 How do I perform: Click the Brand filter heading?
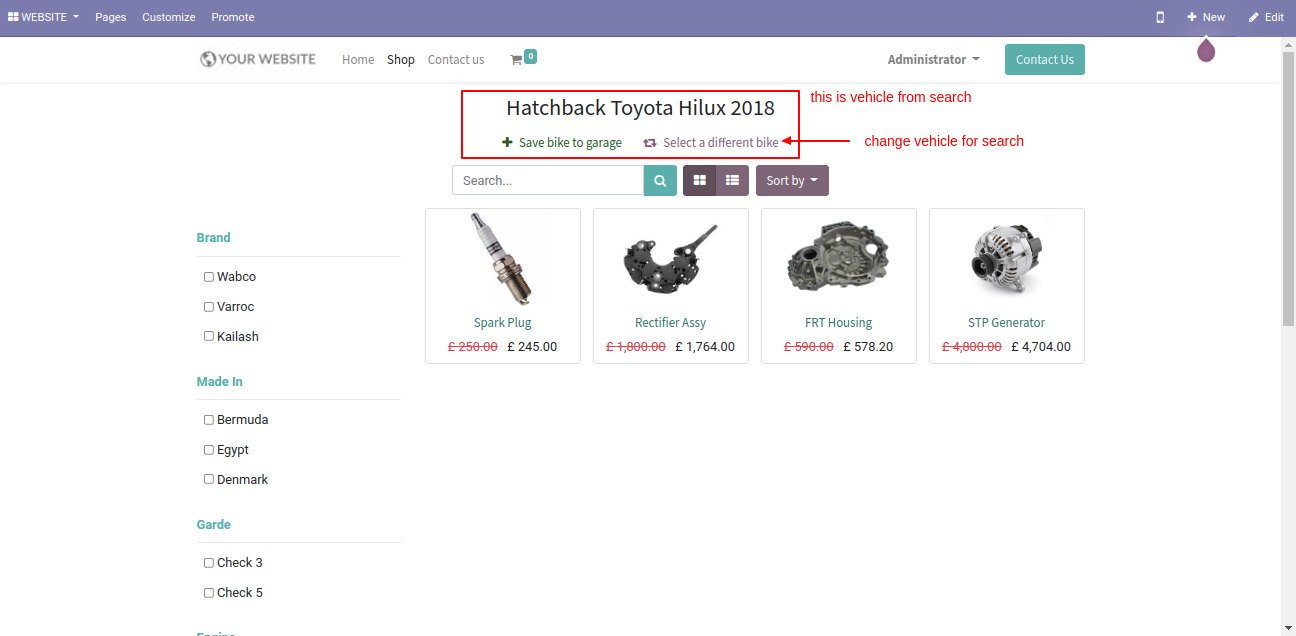[214, 238]
